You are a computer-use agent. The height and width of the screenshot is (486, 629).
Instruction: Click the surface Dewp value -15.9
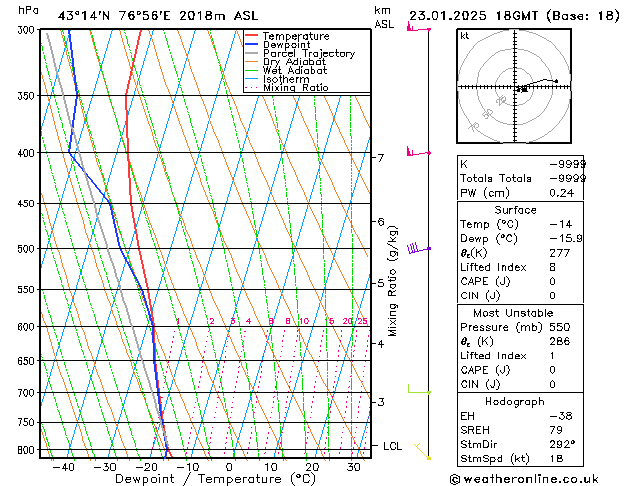pos(566,239)
